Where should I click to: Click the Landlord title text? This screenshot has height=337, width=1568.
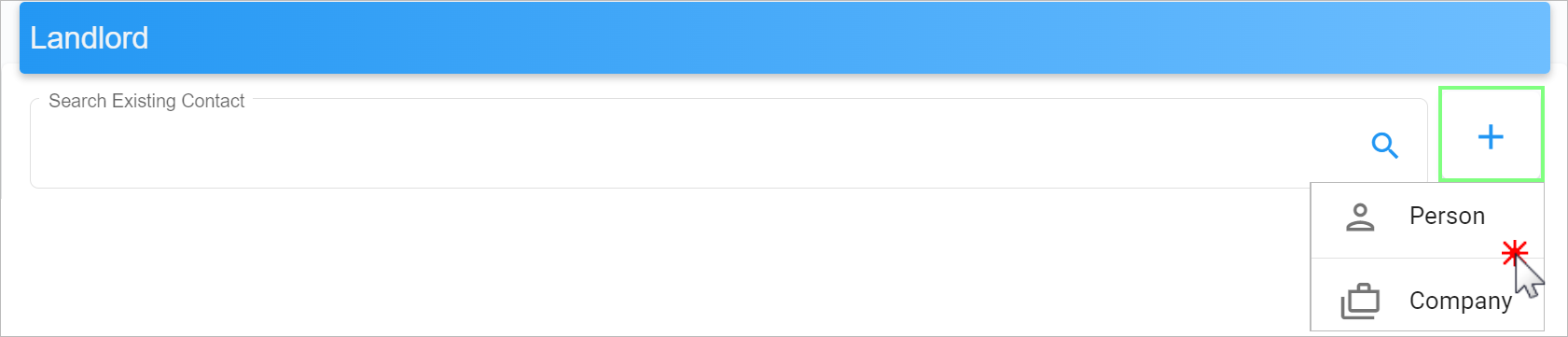click(x=90, y=37)
